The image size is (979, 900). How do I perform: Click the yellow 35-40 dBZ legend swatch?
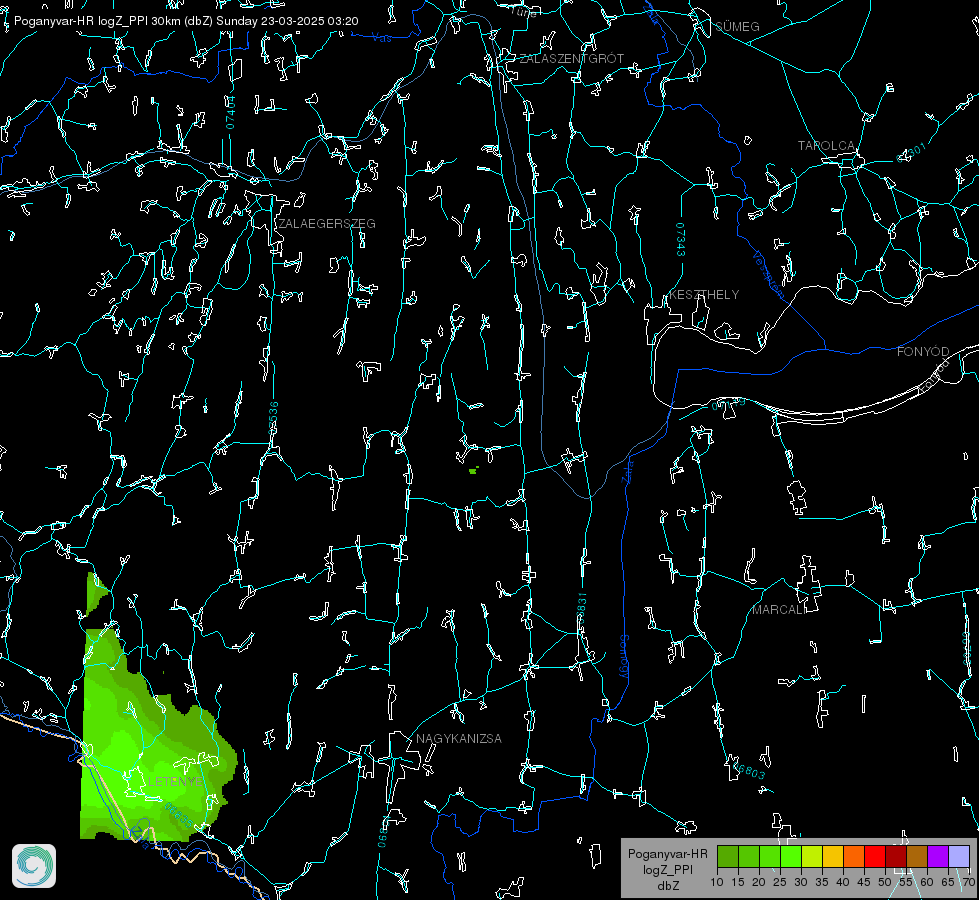click(x=833, y=856)
